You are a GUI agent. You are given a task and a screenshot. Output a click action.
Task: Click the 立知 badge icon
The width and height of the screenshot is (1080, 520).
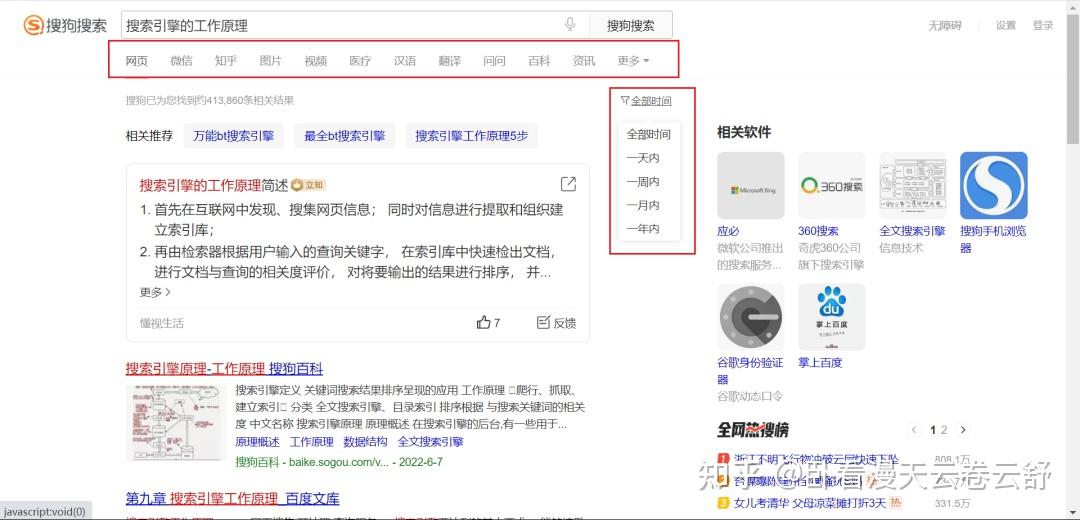[x=309, y=185]
